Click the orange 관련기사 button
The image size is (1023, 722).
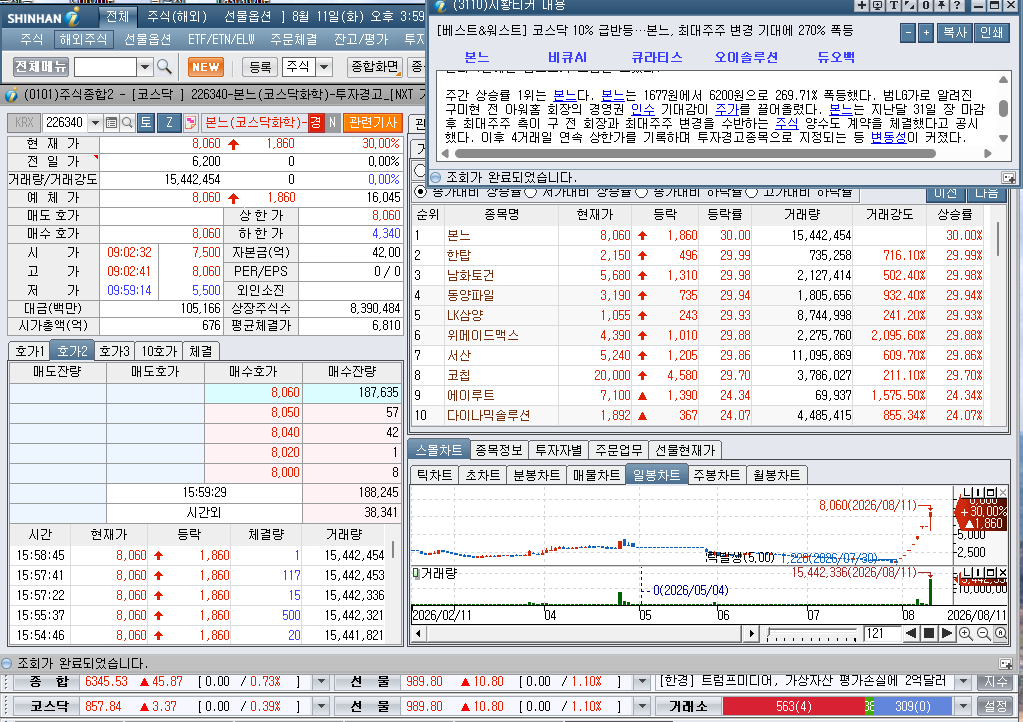pos(373,123)
